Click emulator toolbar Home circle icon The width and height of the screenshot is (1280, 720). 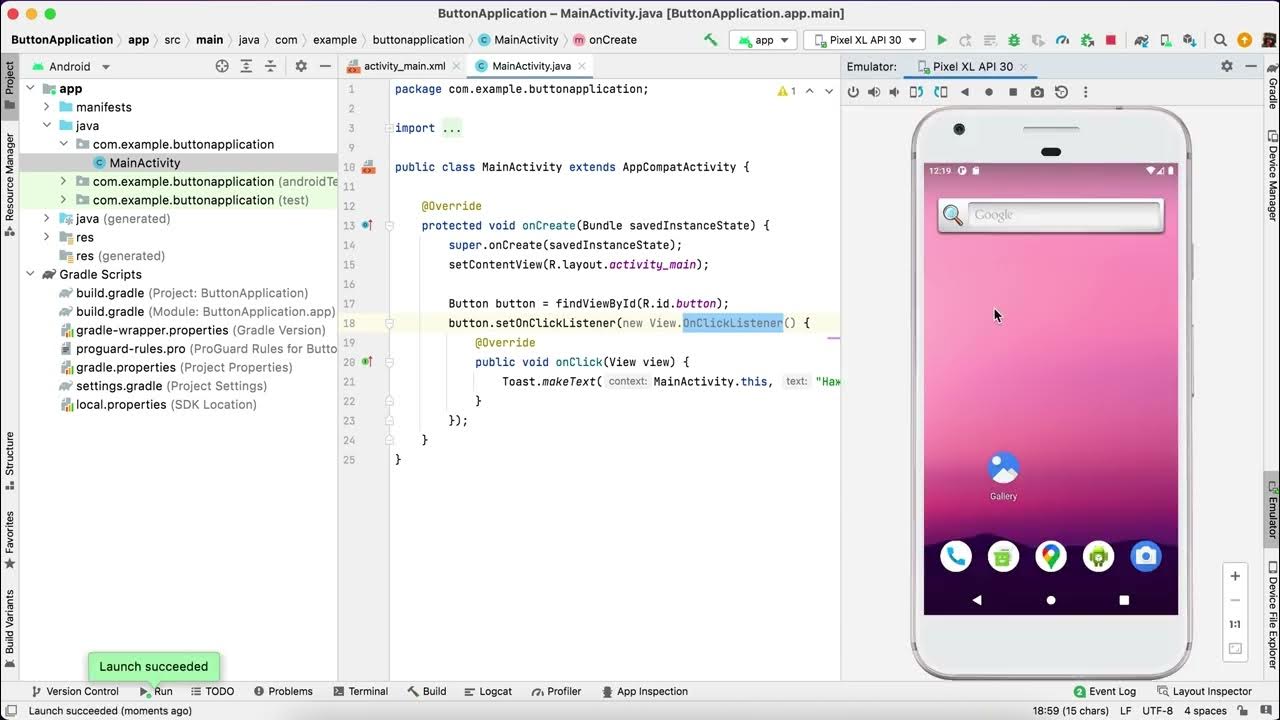click(989, 92)
